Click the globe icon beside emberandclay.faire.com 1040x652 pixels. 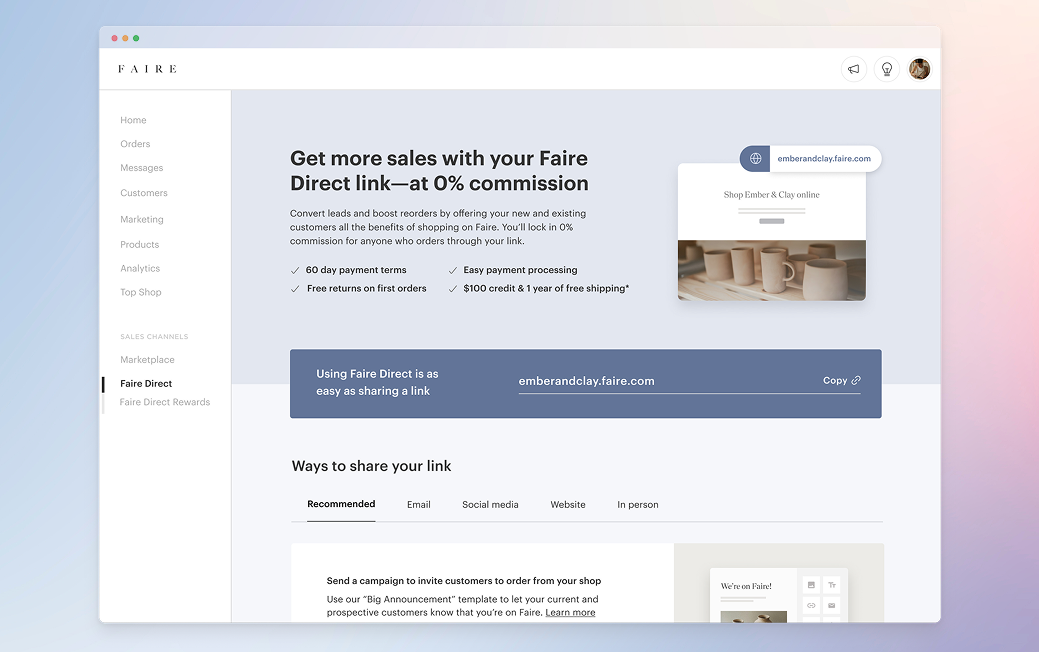tap(755, 159)
